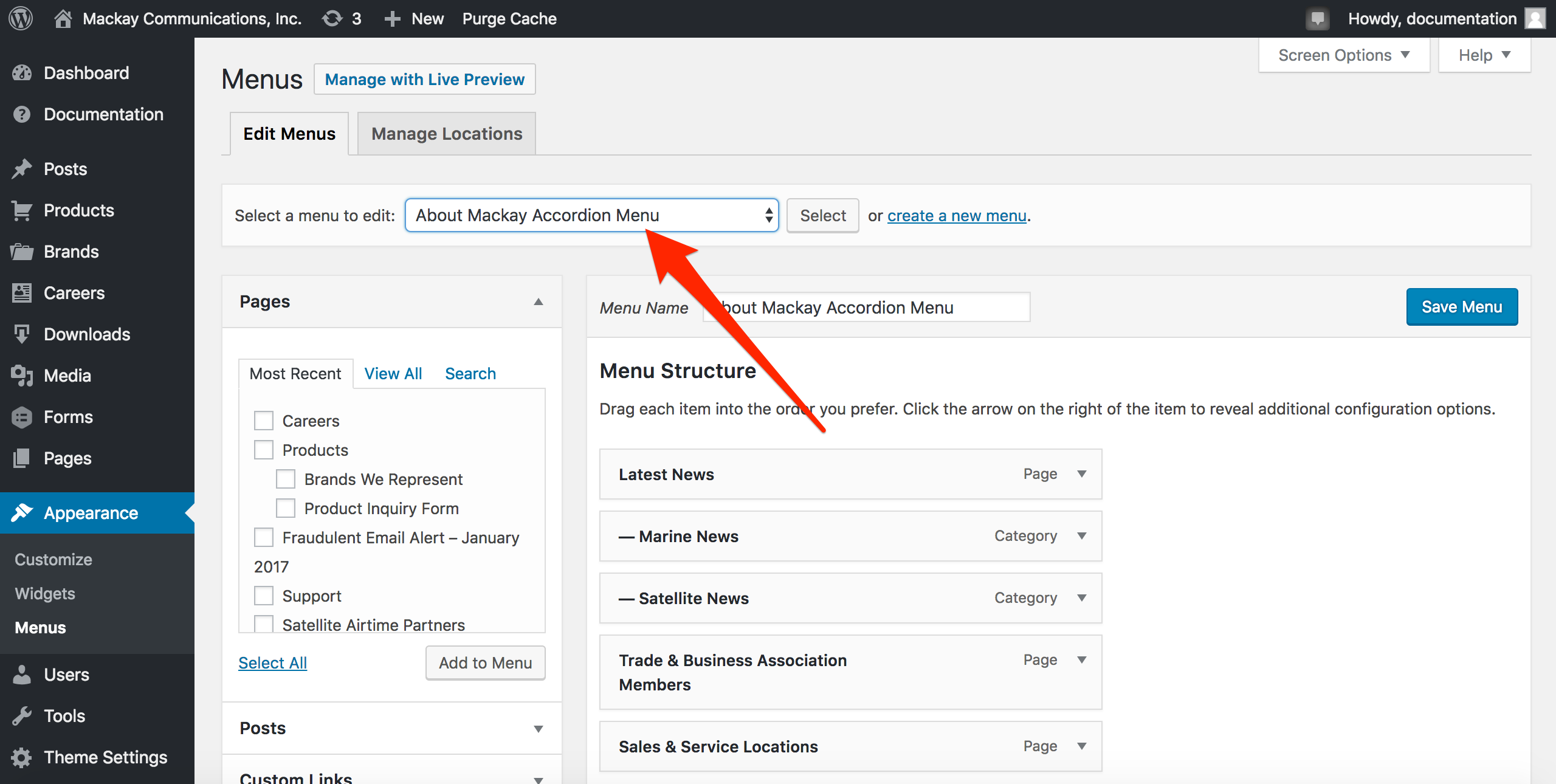This screenshot has height=784, width=1556.
Task: Click the Forms icon in sidebar
Action: coord(22,417)
